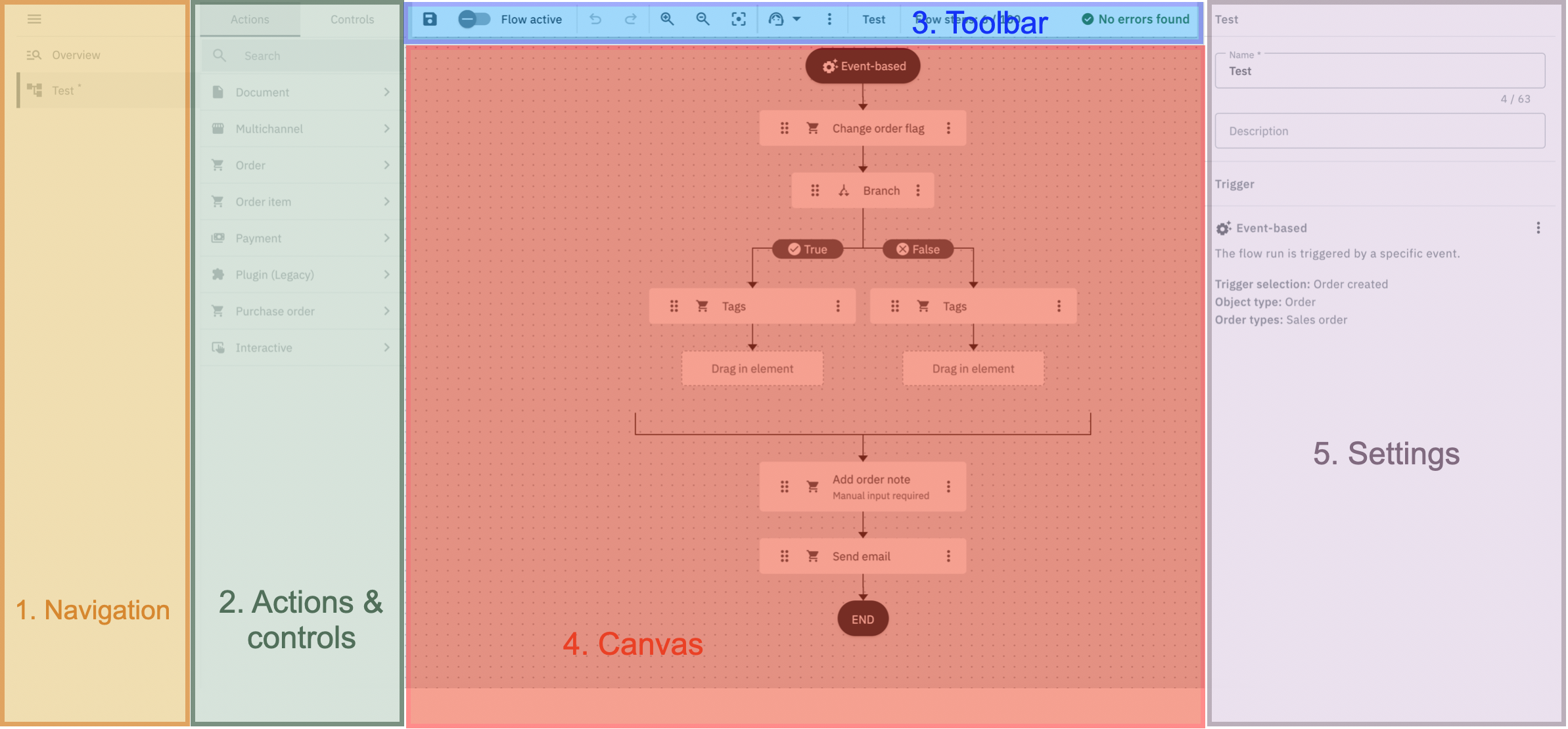1568x729 pixels.
Task: Save the flow with the disk icon
Action: click(x=429, y=19)
